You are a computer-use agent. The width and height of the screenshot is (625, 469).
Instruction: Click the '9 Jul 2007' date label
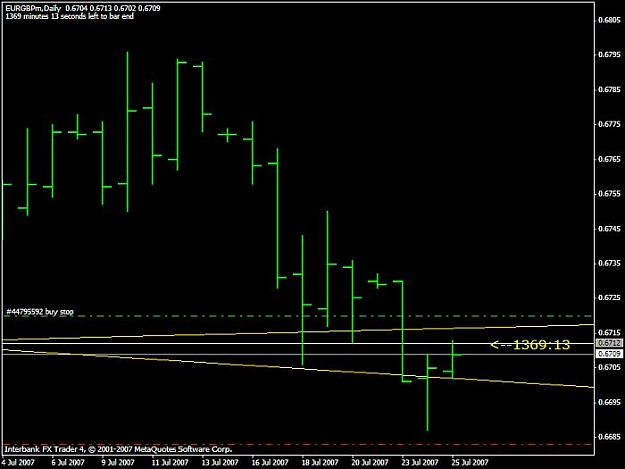coord(118,463)
